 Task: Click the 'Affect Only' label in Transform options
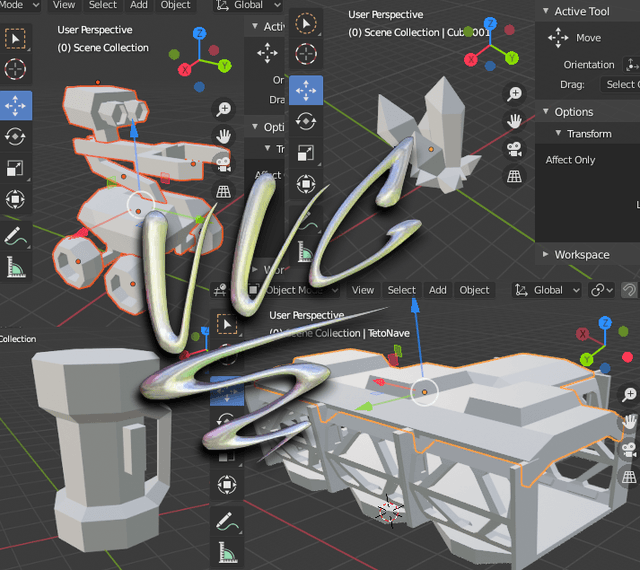570,160
